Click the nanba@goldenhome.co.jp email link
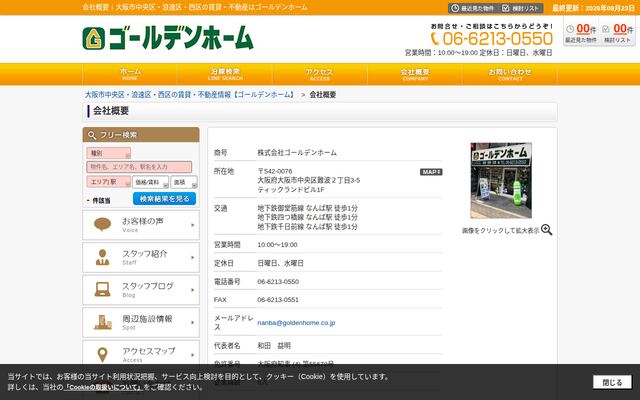 (296, 322)
